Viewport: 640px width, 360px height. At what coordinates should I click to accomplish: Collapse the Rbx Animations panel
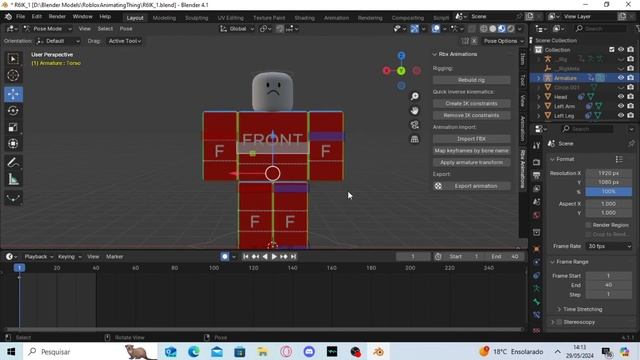pyautogui.click(x=435, y=54)
